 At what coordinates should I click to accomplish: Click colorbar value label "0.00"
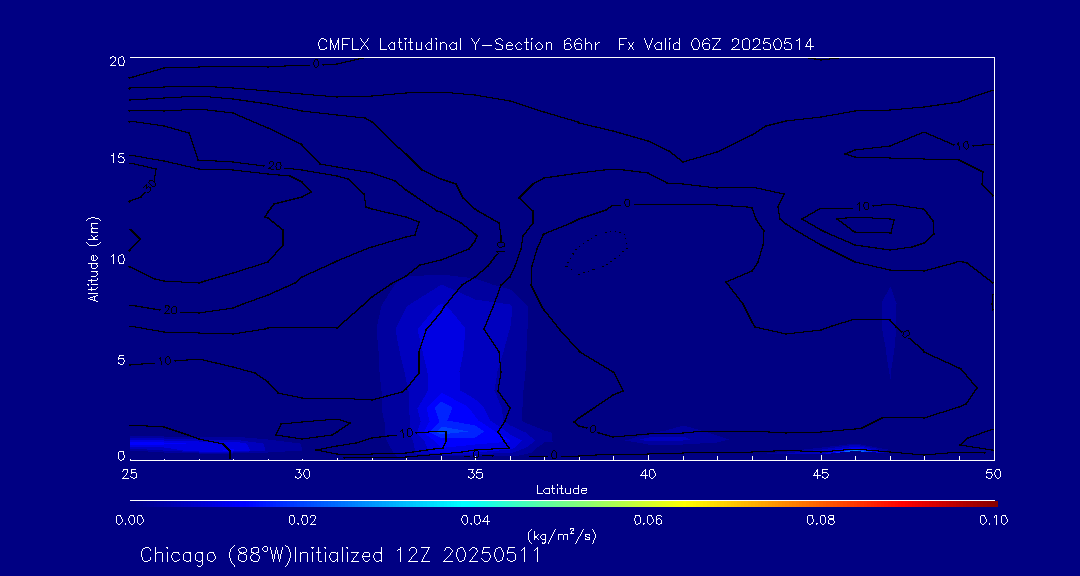coord(129,520)
